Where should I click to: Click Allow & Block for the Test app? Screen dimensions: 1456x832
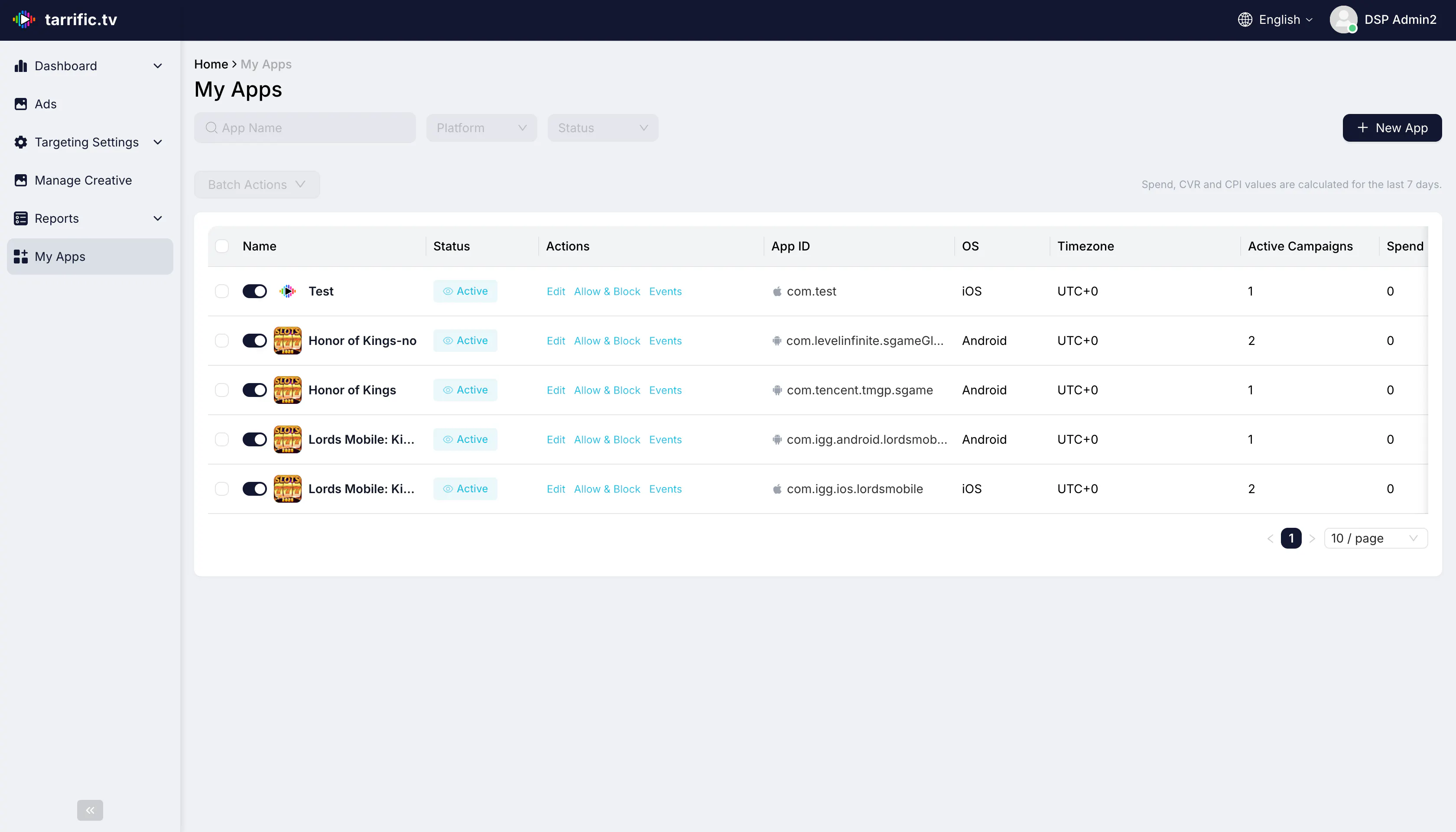point(607,292)
